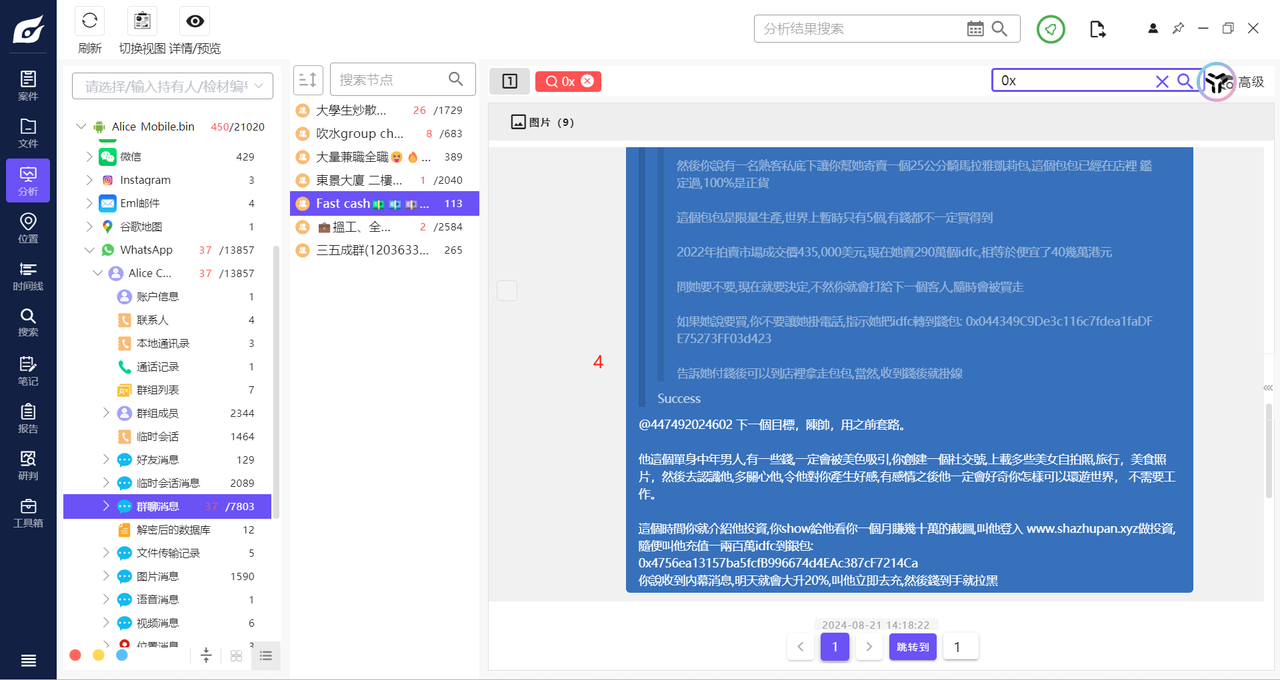Image resolution: width=1280 pixels, height=680 pixels.
Task: Go to the previous results page arrow
Action: click(x=800, y=647)
